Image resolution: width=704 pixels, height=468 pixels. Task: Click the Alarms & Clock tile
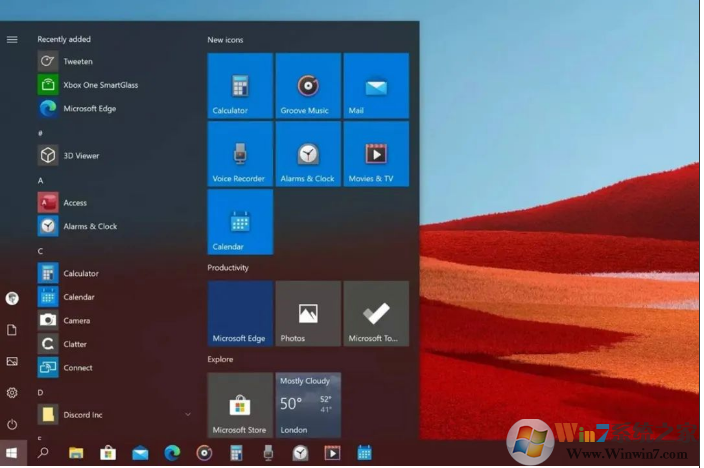308,154
